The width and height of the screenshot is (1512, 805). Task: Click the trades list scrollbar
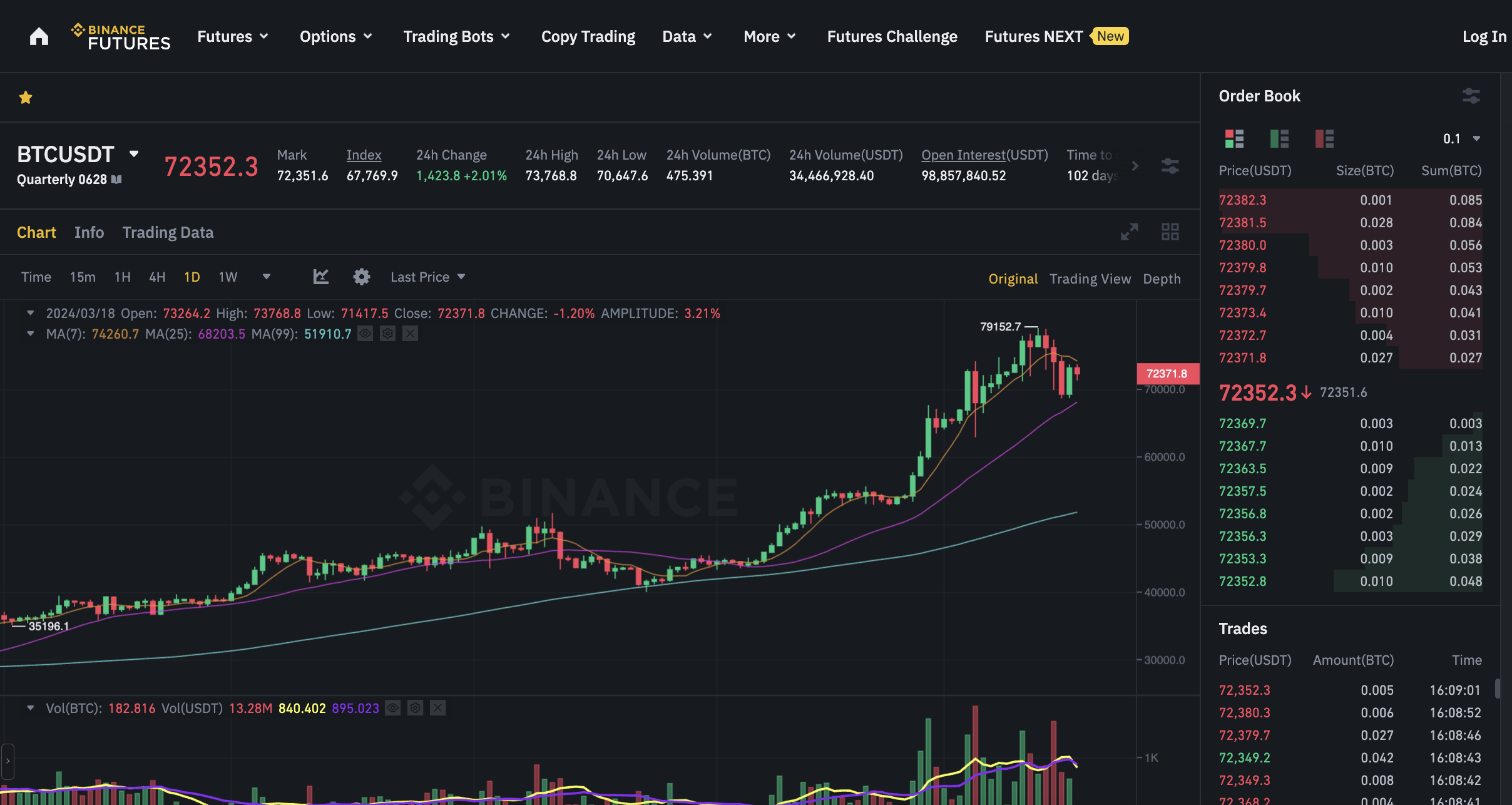(x=1498, y=688)
